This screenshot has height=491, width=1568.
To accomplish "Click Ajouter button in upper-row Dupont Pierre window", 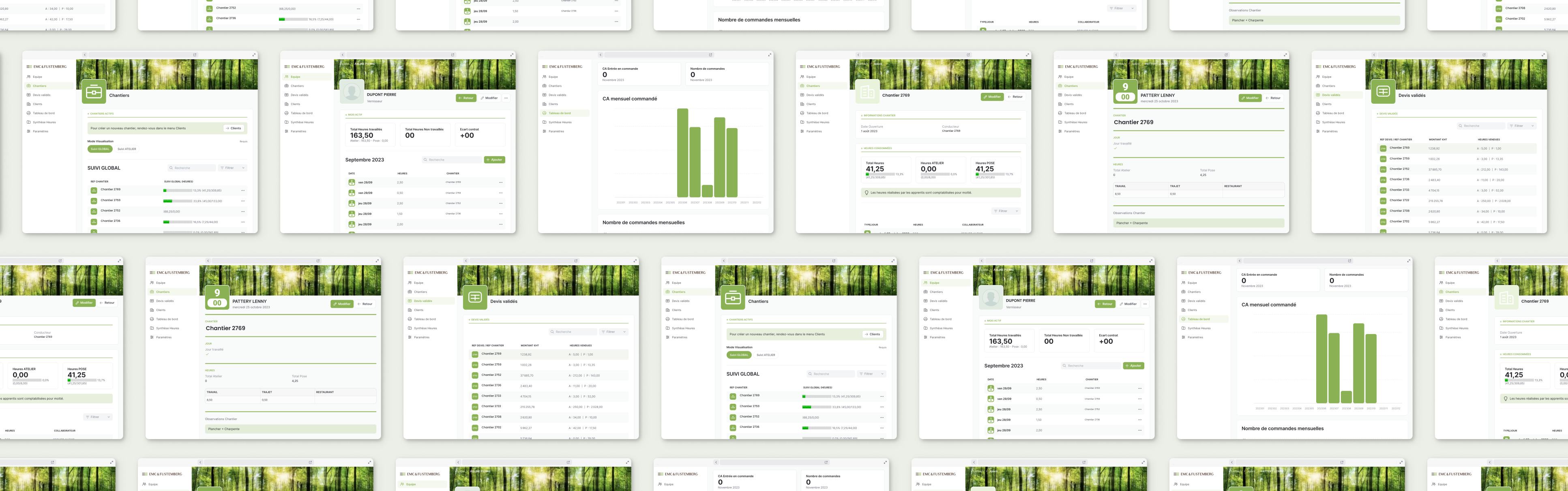I will tap(495, 160).
